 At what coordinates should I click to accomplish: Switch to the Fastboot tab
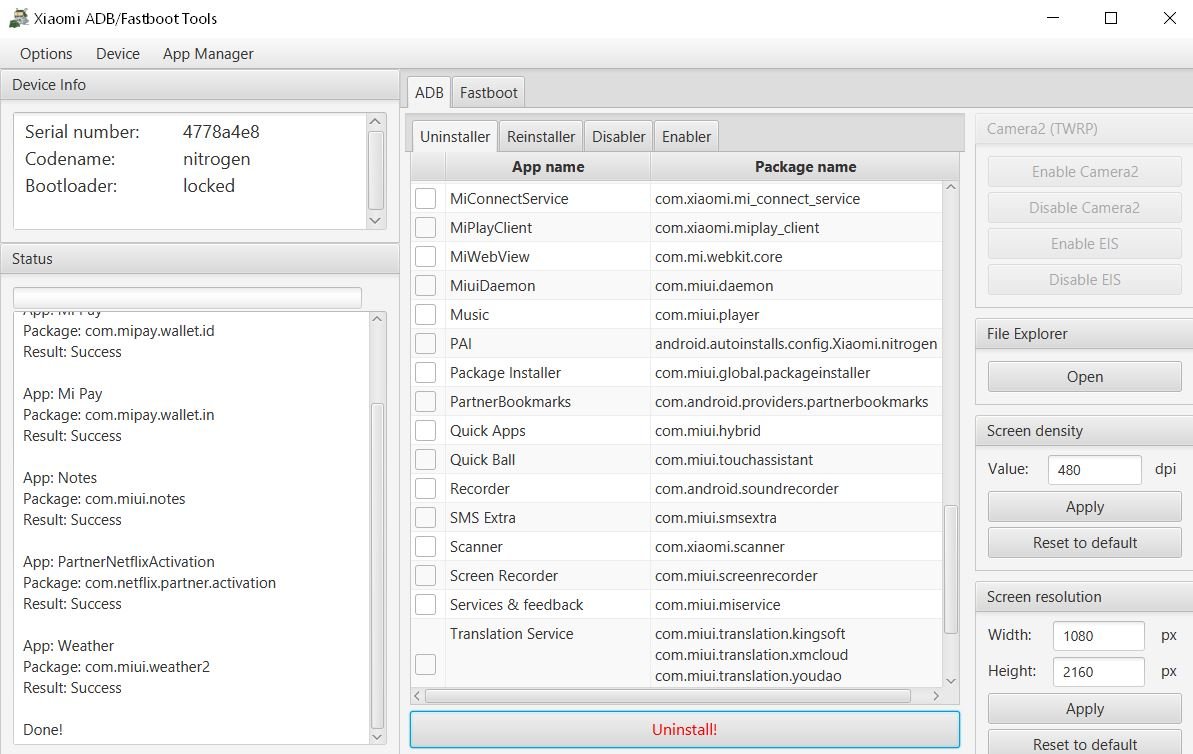488,92
